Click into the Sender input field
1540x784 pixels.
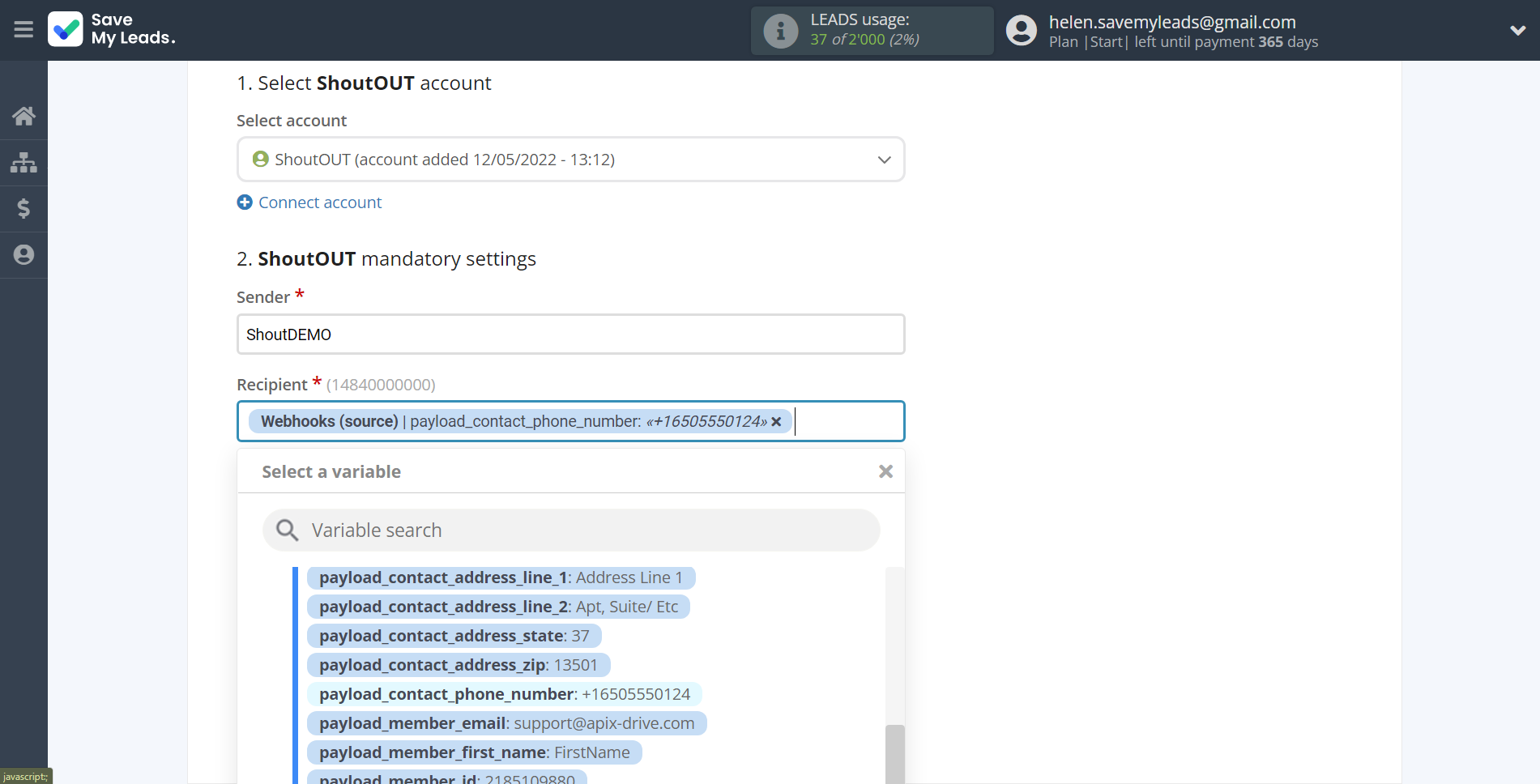tap(570, 334)
